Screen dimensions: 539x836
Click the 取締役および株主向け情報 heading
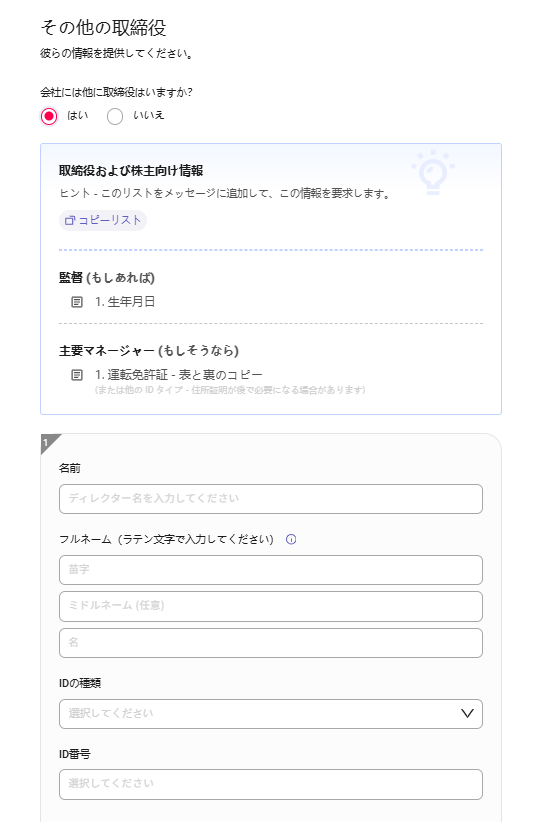tap(131, 171)
